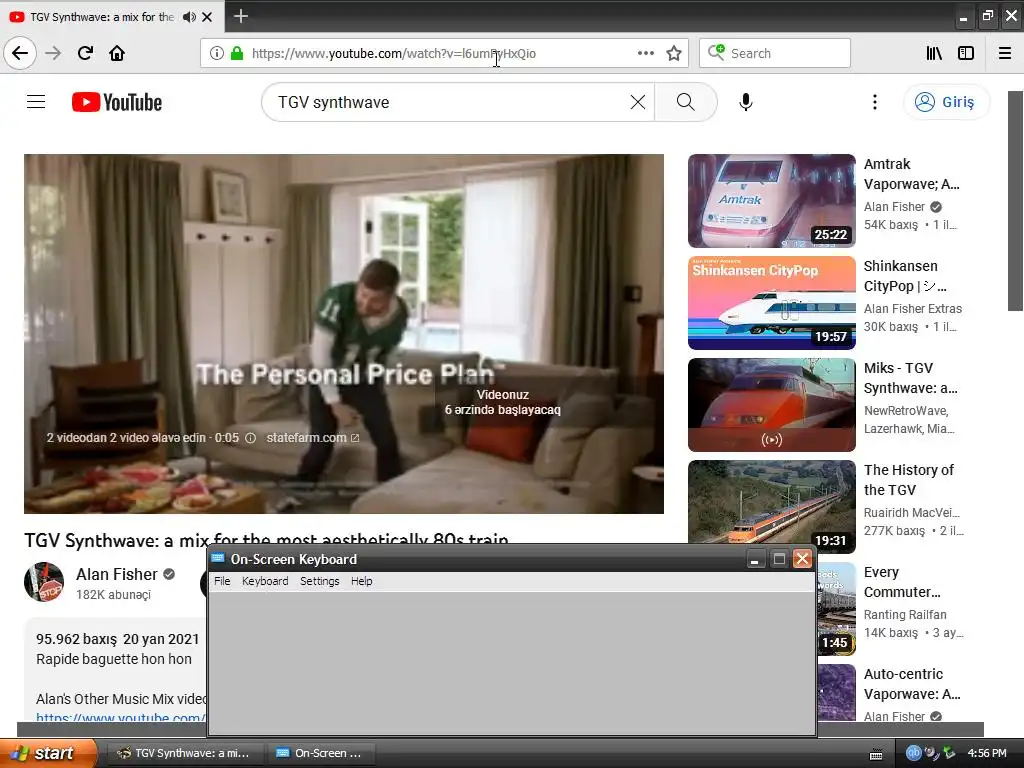The height and width of the screenshot is (768, 1024).
Task: Click the taskbar clock 4:56 PM
Action: click(x=987, y=753)
